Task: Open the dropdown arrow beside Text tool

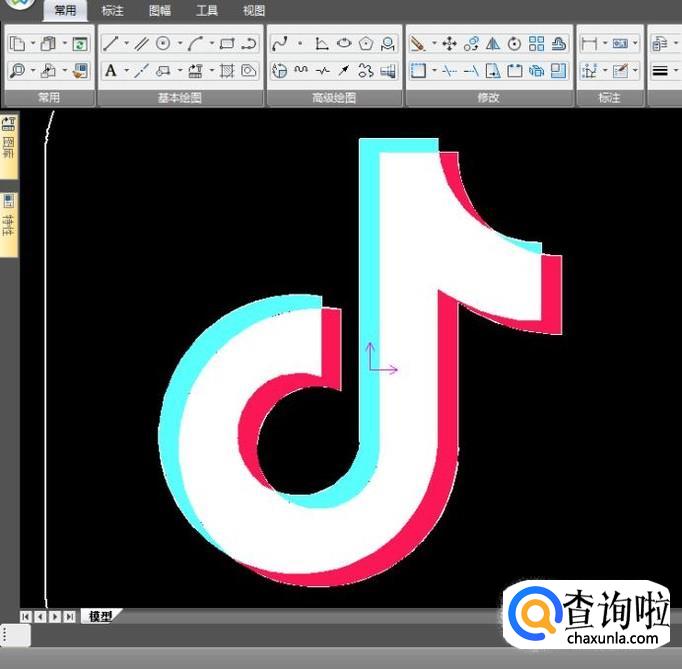Action: (125, 71)
